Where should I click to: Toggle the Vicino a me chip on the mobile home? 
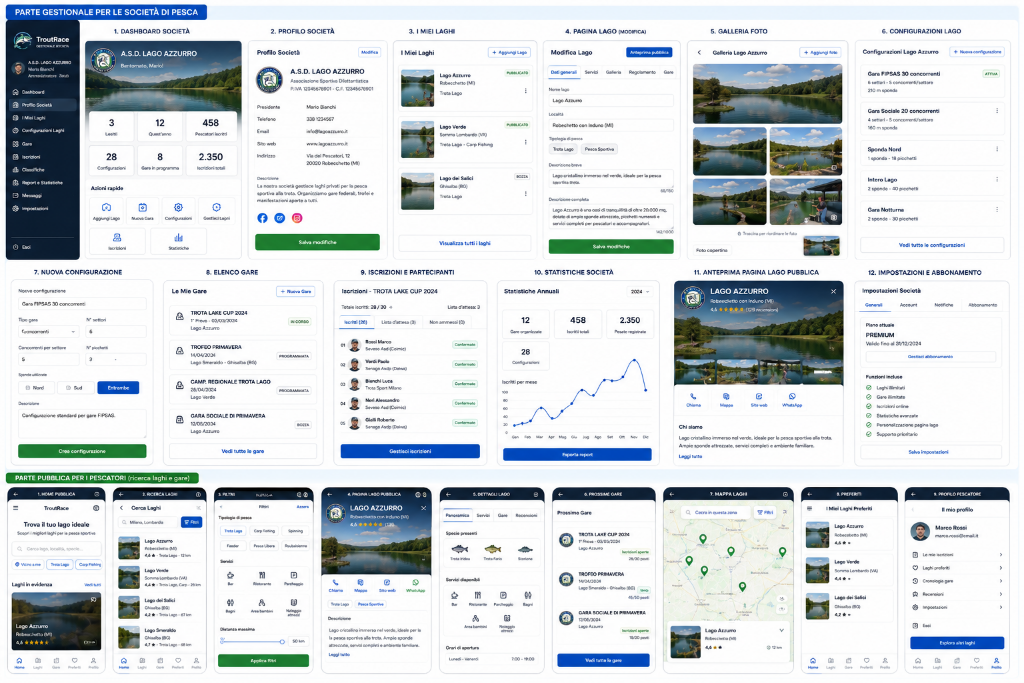(x=28, y=564)
